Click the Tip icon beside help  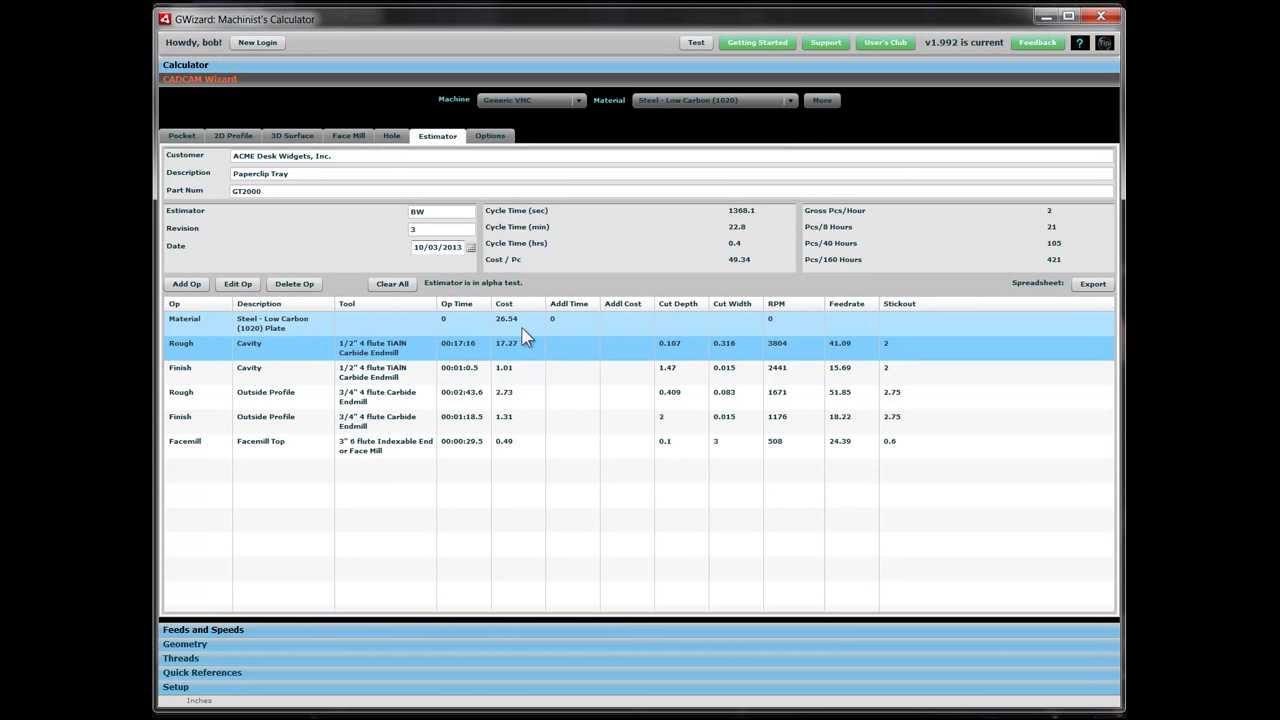coord(1105,43)
